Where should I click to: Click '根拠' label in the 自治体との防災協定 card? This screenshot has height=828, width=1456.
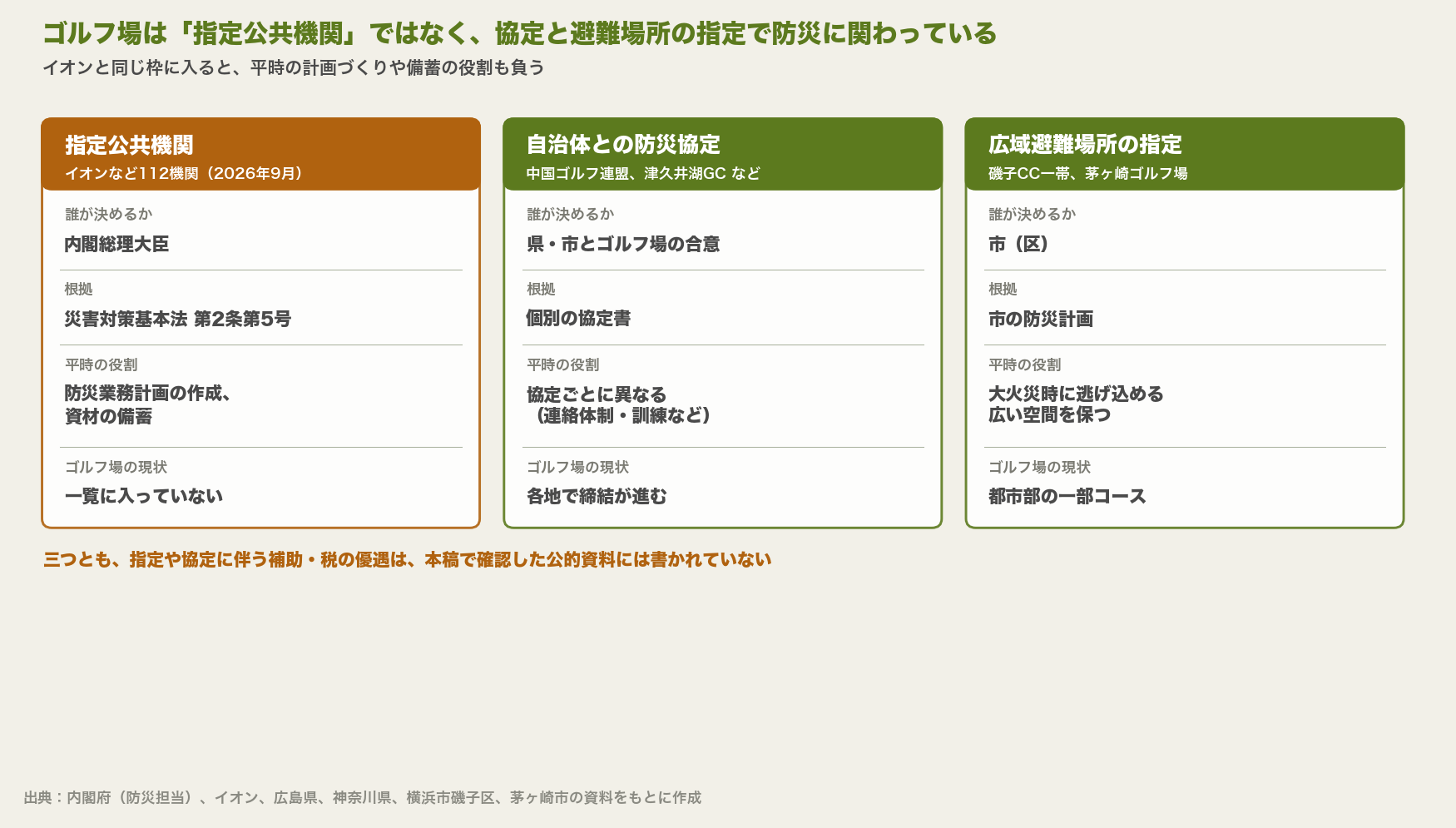pos(541,289)
